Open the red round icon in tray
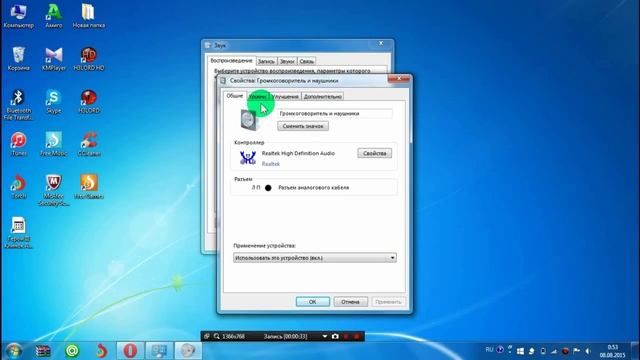Screen dimensions: 640x360 click(565, 351)
